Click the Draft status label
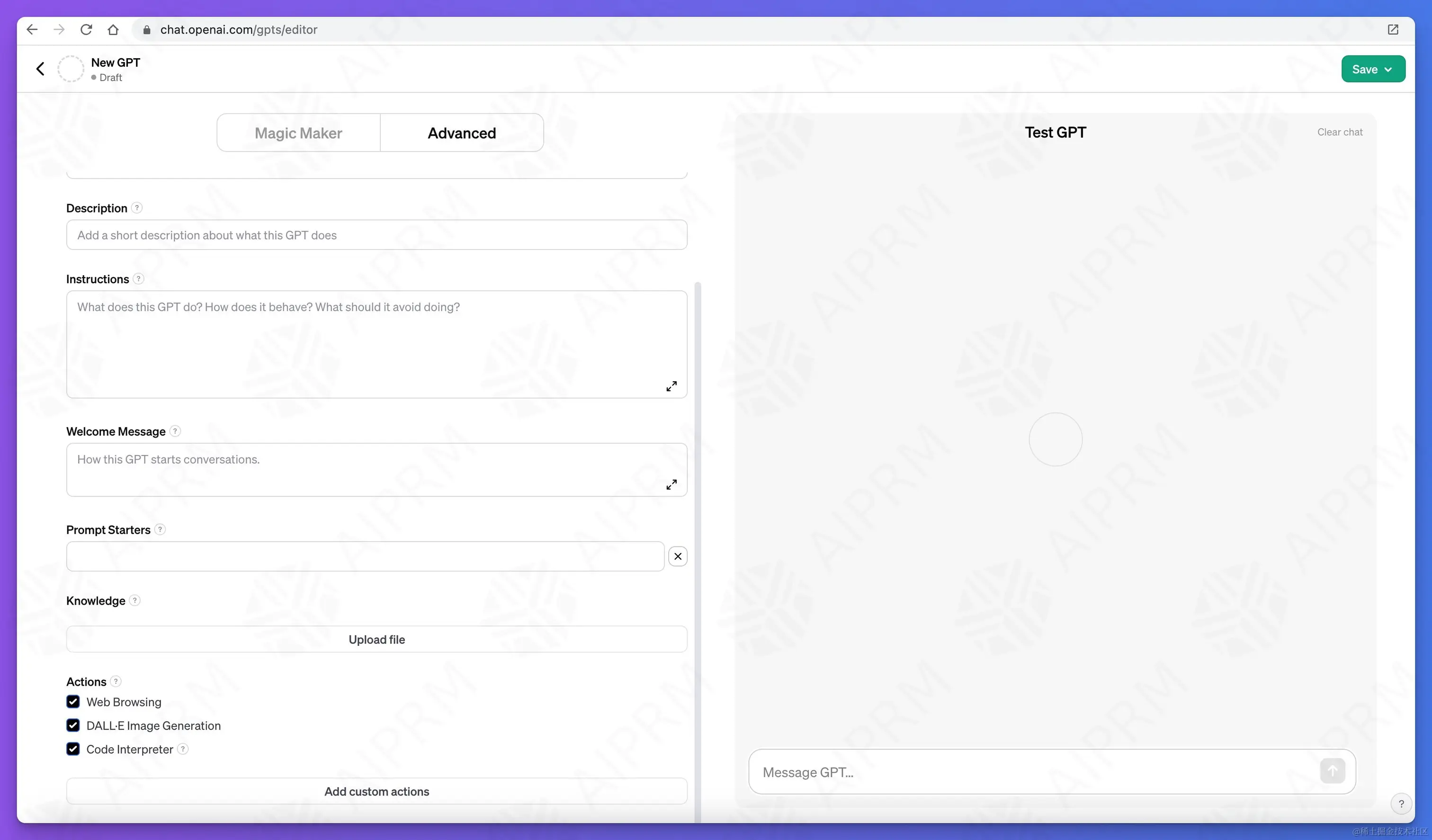This screenshot has height=840, width=1432. [110, 78]
